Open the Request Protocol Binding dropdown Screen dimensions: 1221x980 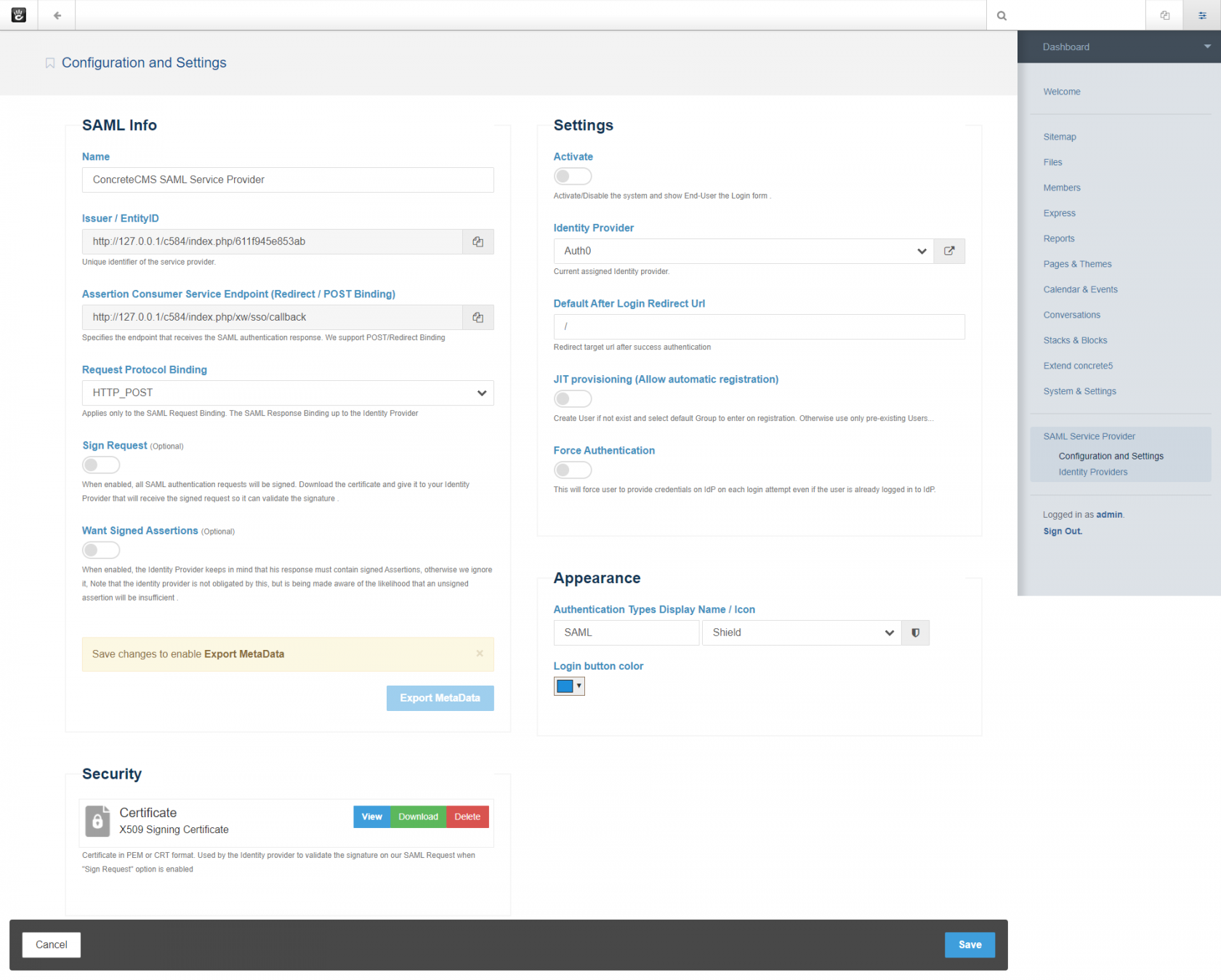point(288,393)
